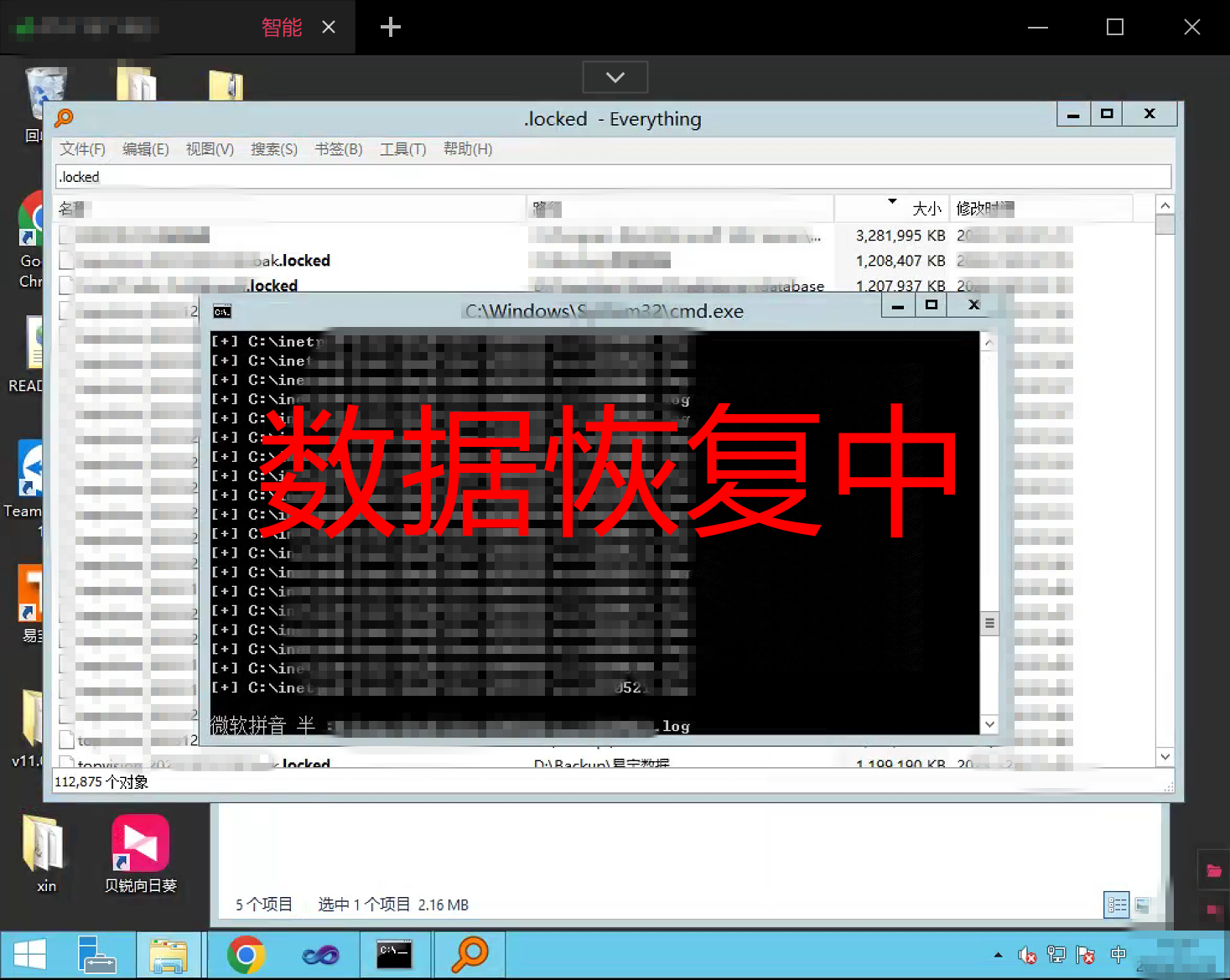The width and height of the screenshot is (1230, 980).
Task: Tick the checkbox icon of bak.locked row
Action: pyautogui.click(x=66, y=261)
